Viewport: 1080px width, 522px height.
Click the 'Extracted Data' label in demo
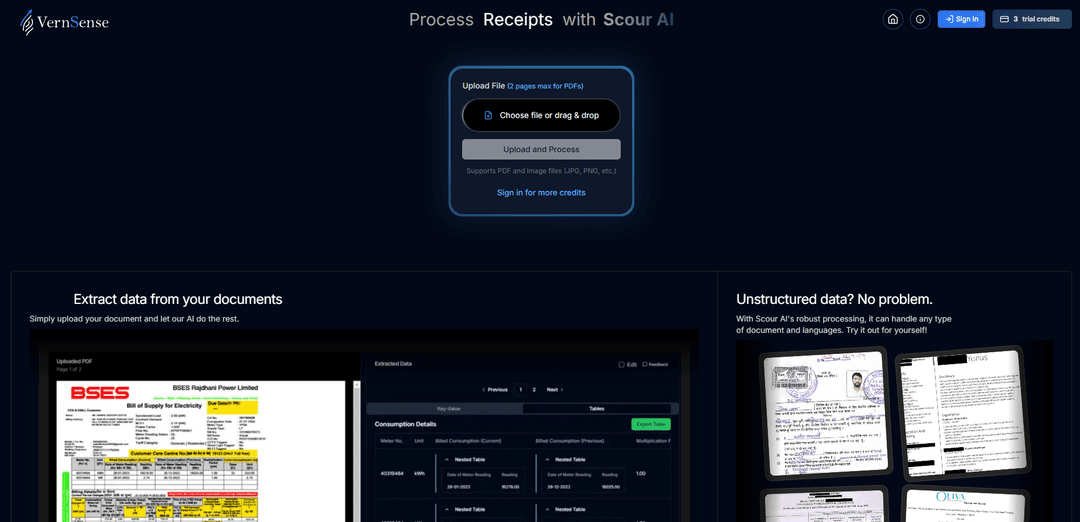pos(393,363)
